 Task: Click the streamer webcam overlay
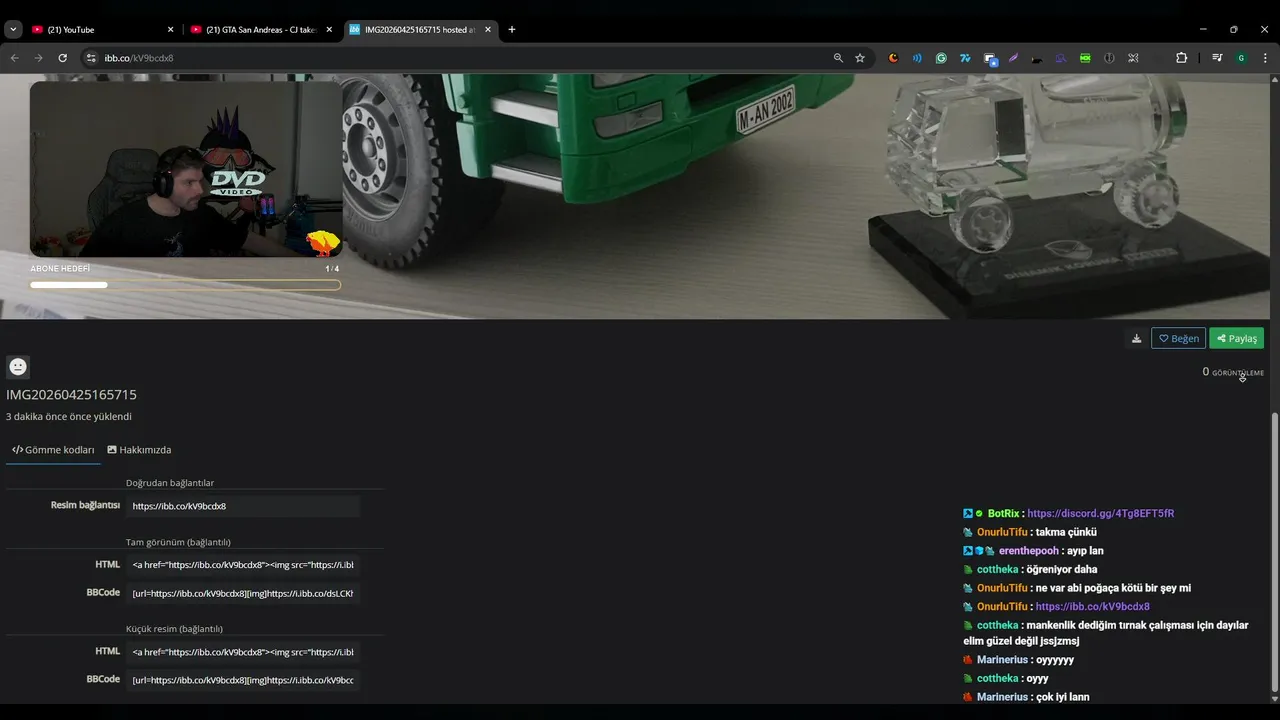186,169
